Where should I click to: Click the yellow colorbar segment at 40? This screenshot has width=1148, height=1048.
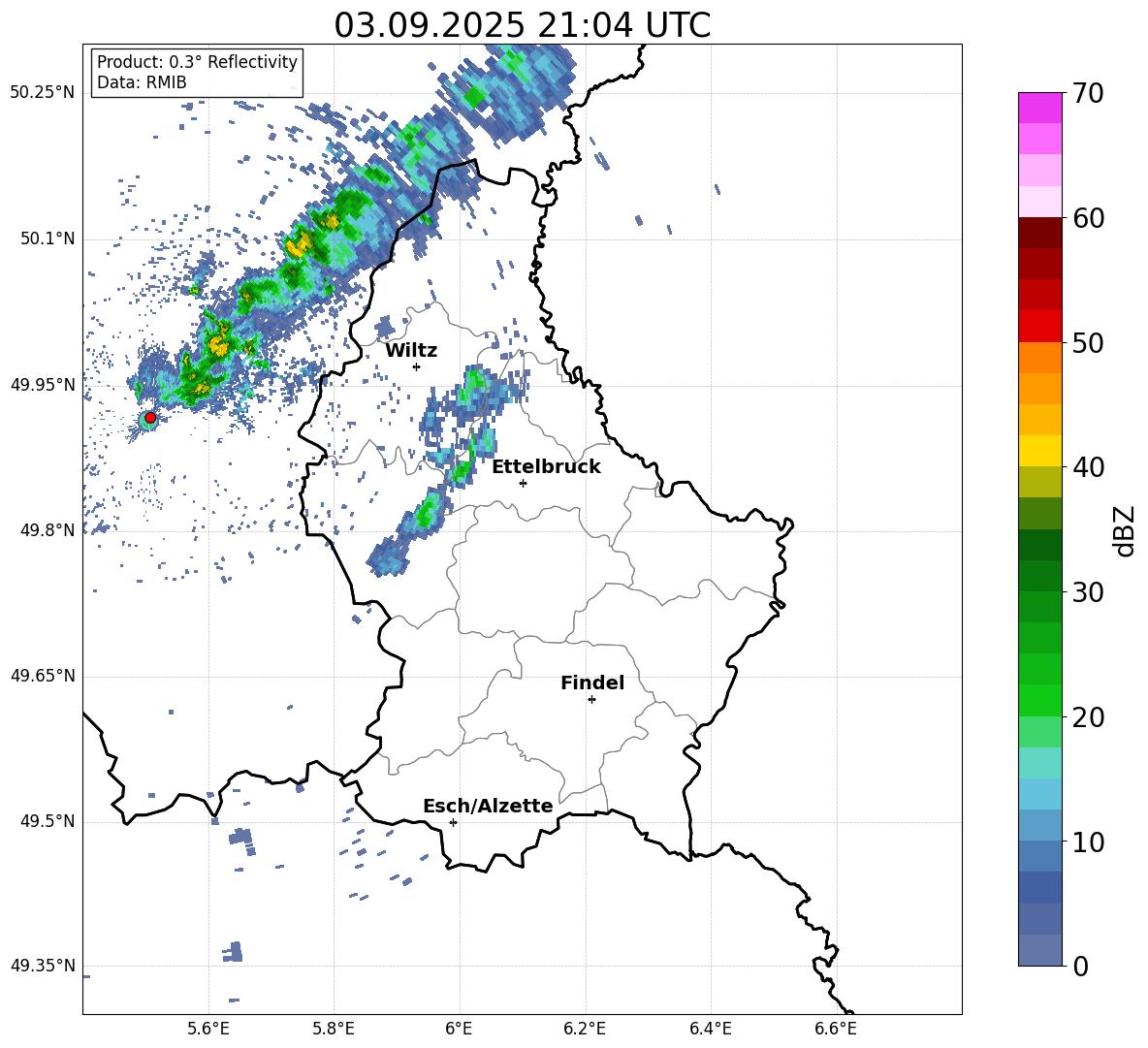(1040, 452)
